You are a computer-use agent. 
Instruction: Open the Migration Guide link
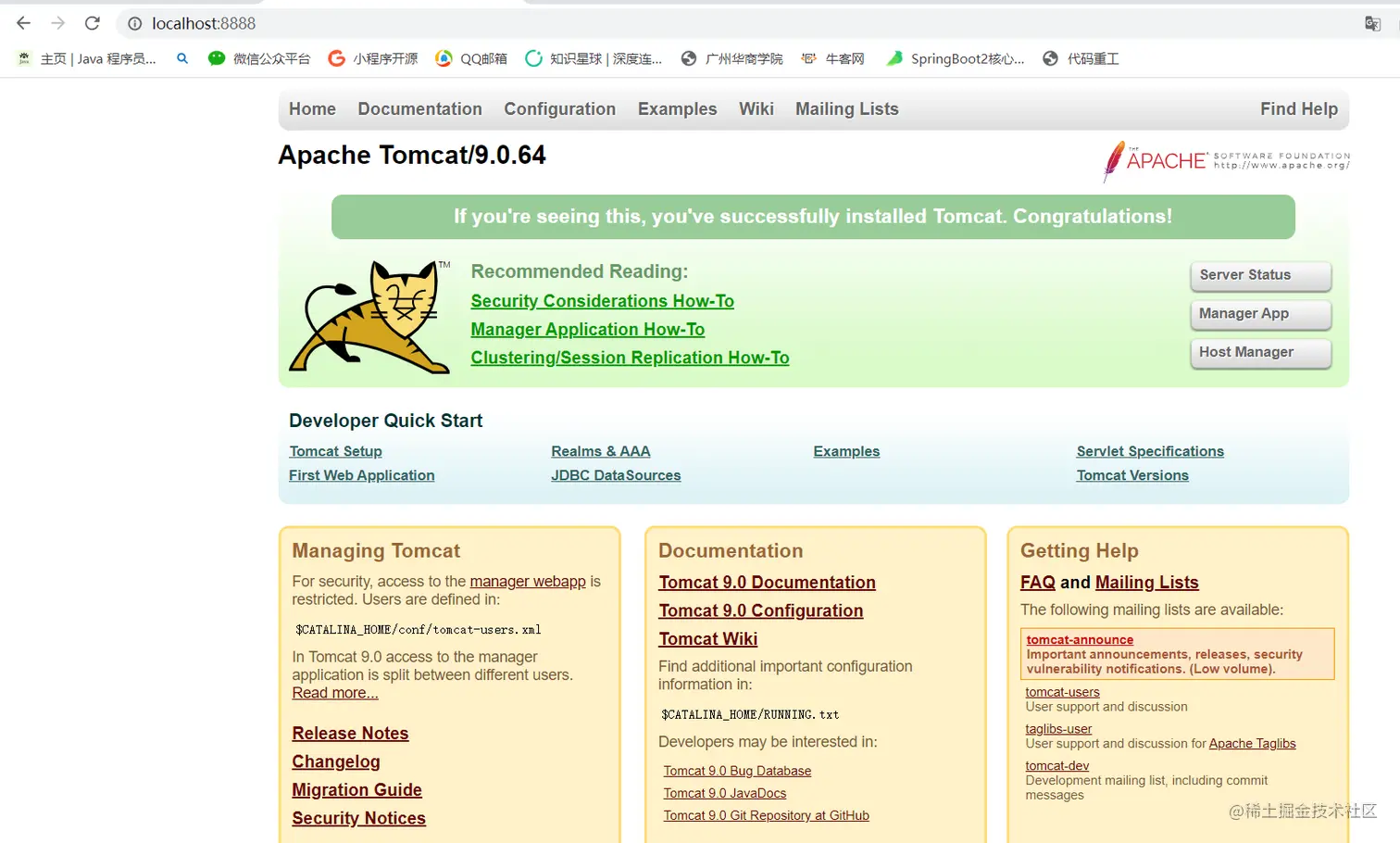pyautogui.click(x=356, y=790)
